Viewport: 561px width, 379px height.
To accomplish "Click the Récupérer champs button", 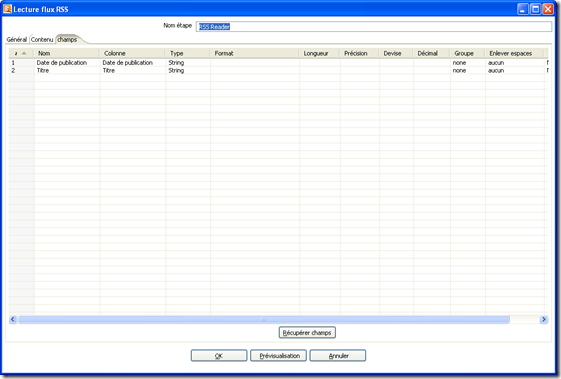I will click(307, 332).
